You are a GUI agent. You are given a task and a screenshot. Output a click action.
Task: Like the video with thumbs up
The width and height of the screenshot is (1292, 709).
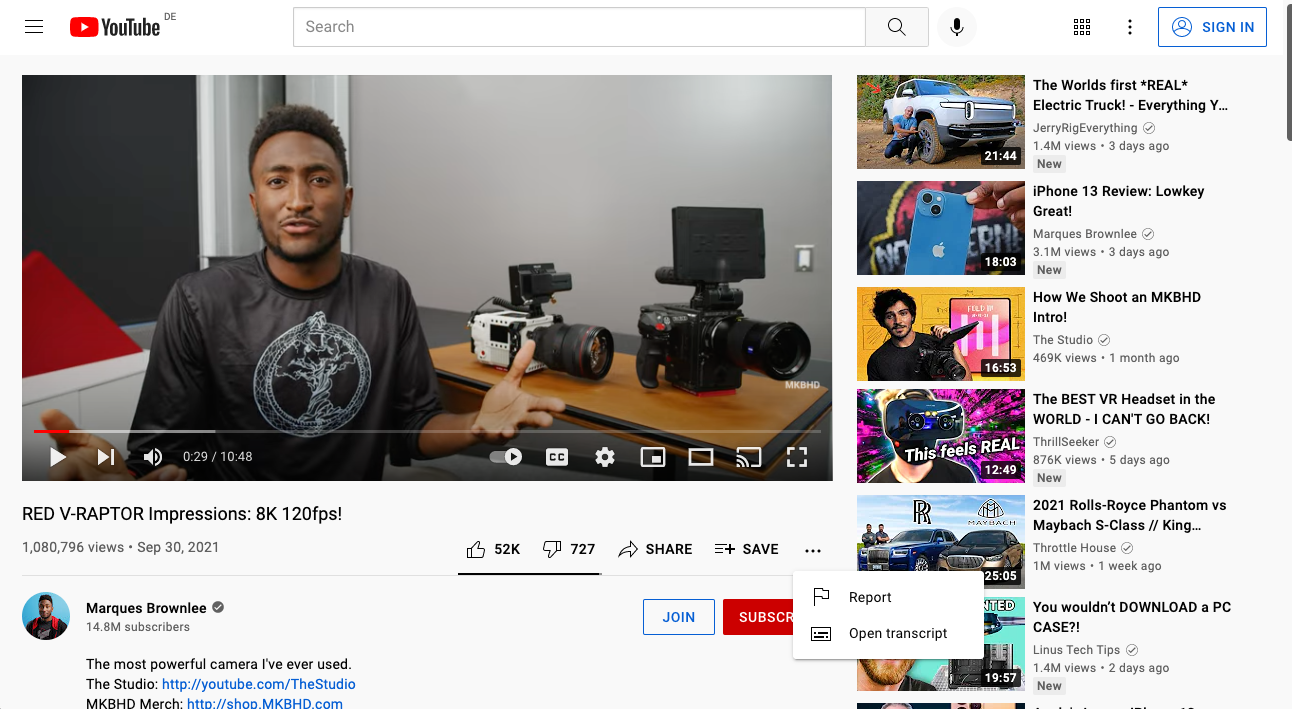coord(493,549)
